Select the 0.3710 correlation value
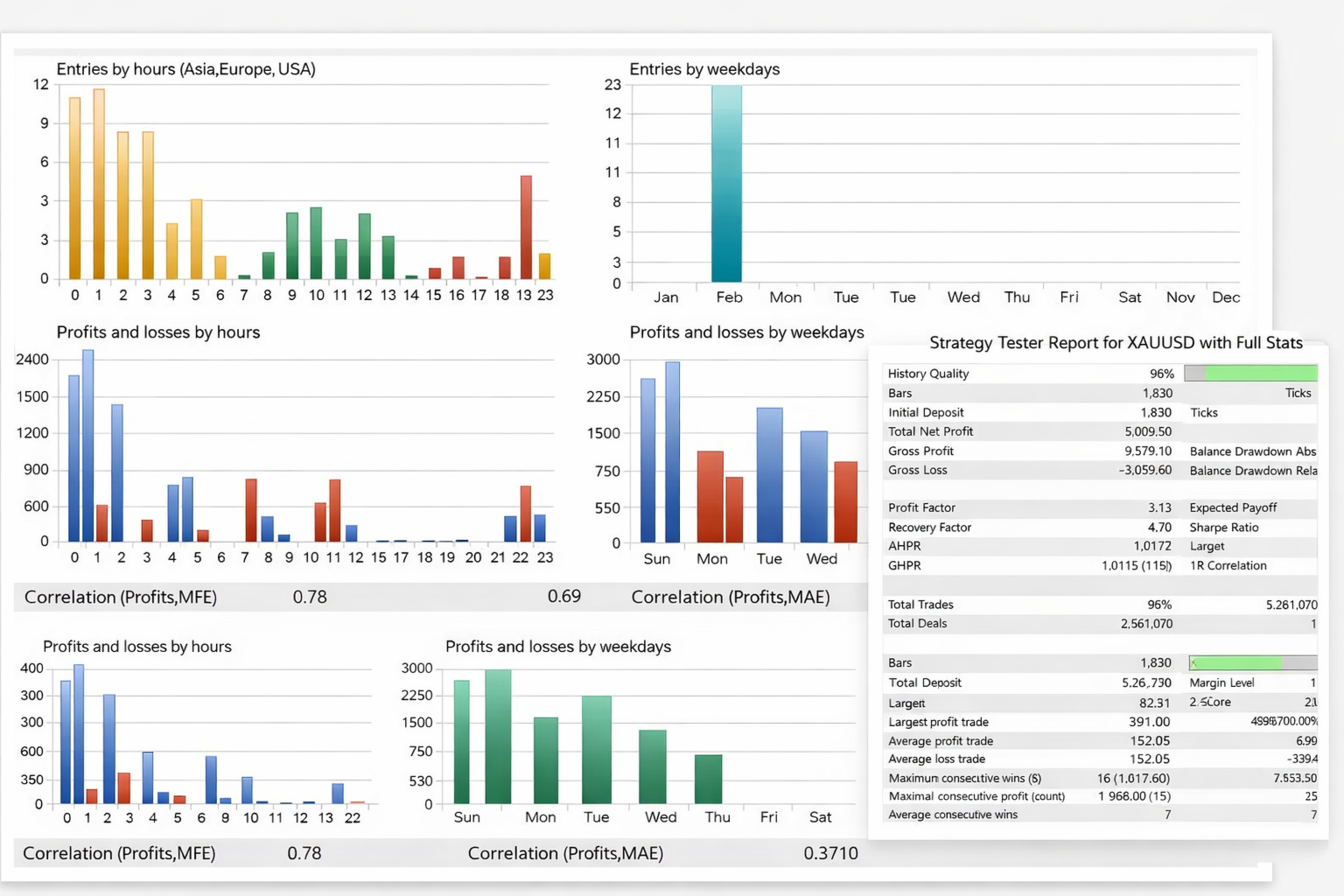 (x=830, y=853)
